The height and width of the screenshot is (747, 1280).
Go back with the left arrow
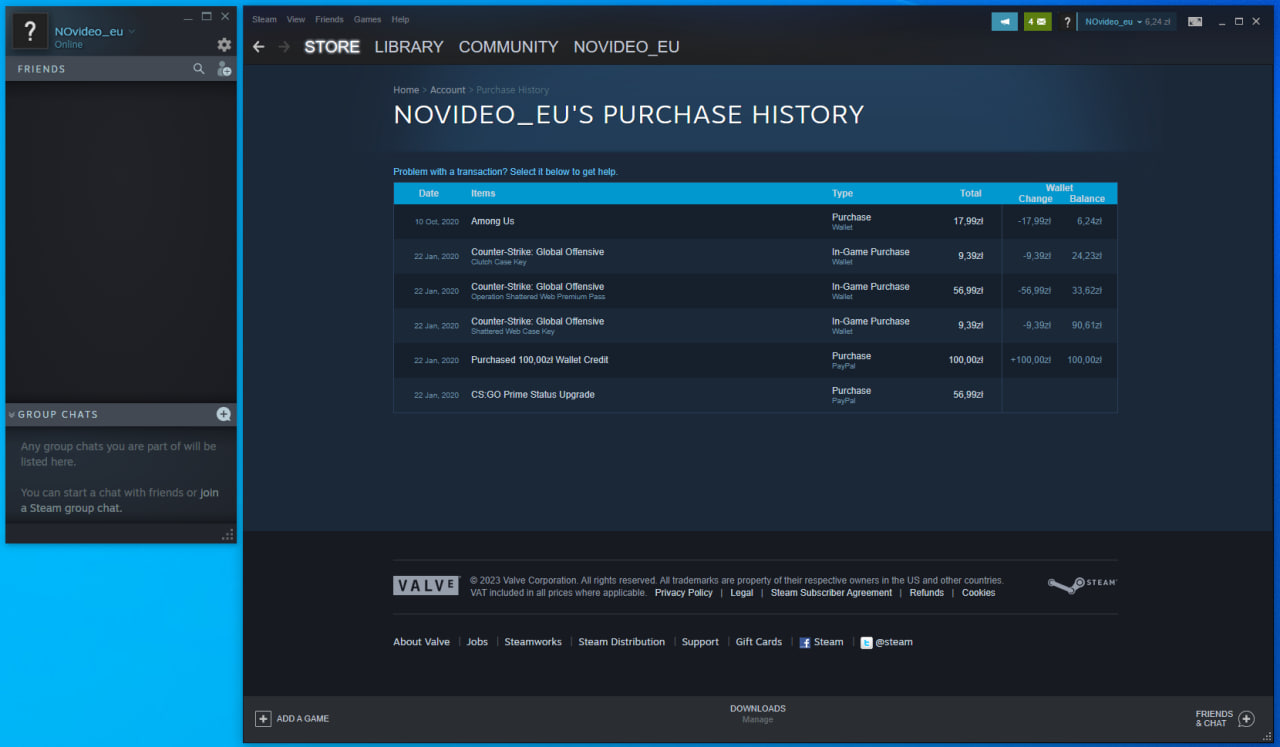pos(259,47)
